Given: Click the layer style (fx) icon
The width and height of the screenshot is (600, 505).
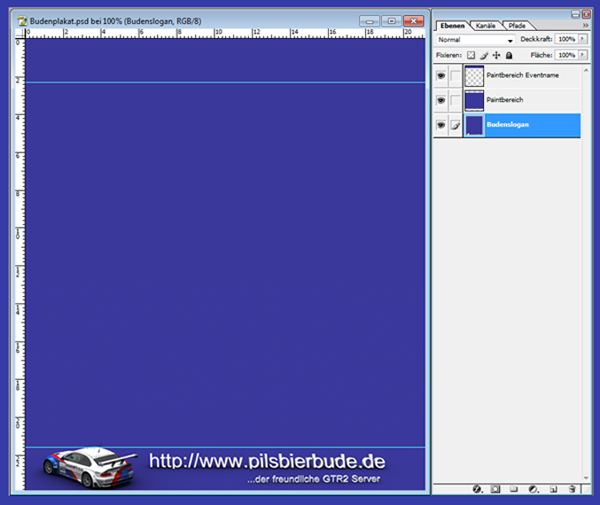Looking at the screenshot, I should 478,490.
